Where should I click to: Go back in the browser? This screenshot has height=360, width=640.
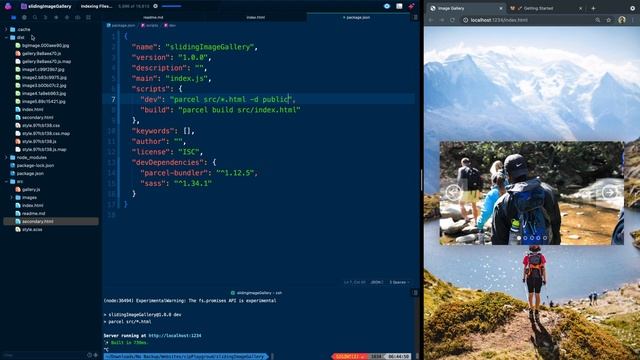pos(431,20)
